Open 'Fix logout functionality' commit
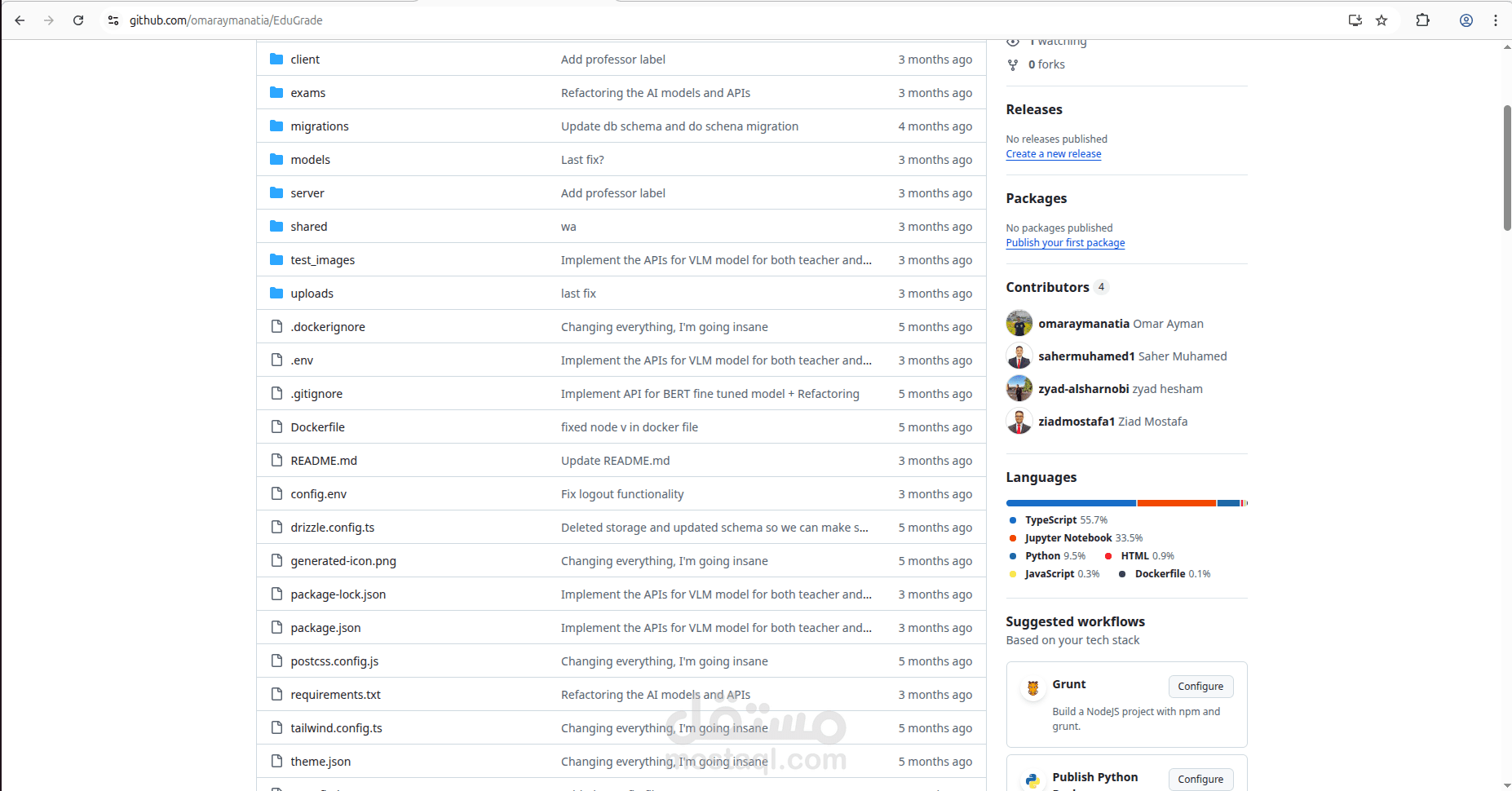Image resolution: width=1512 pixels, height=791 pixels. (622, 494)
